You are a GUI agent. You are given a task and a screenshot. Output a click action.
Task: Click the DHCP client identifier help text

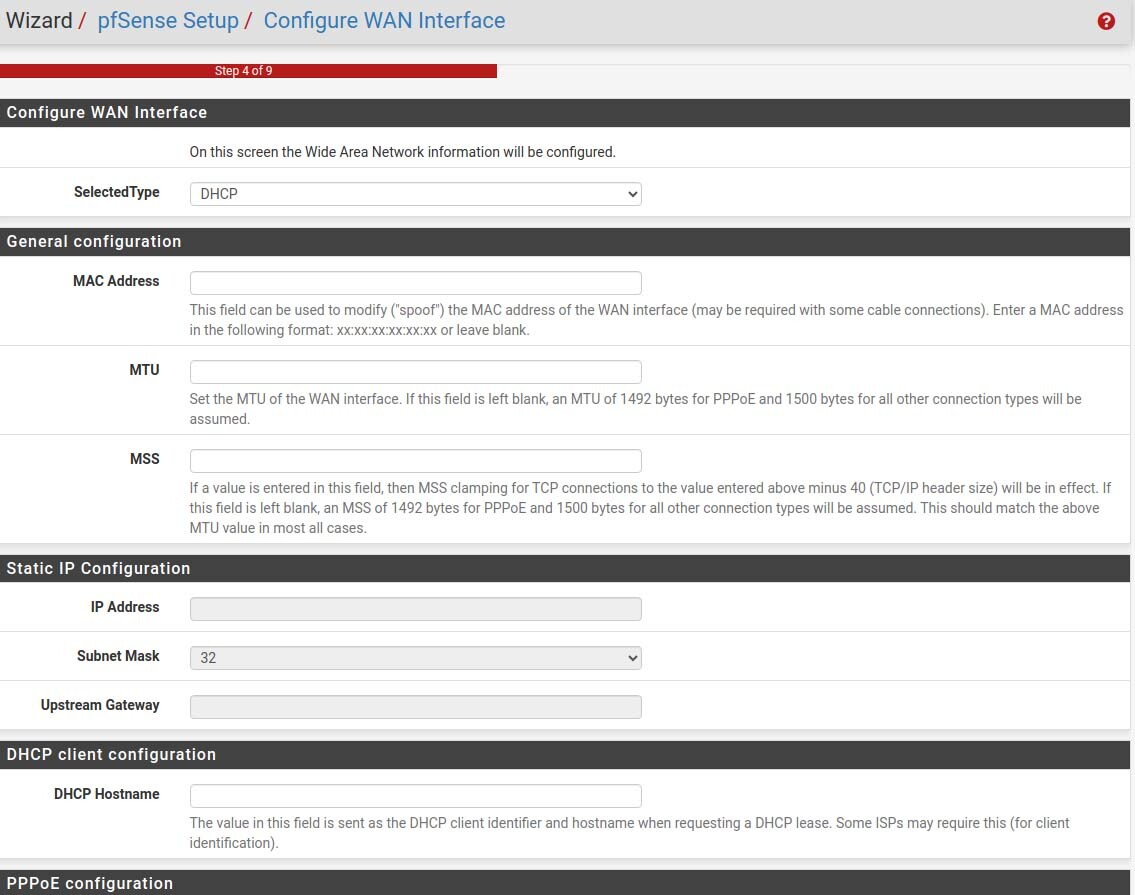click(x=629, y=833)
